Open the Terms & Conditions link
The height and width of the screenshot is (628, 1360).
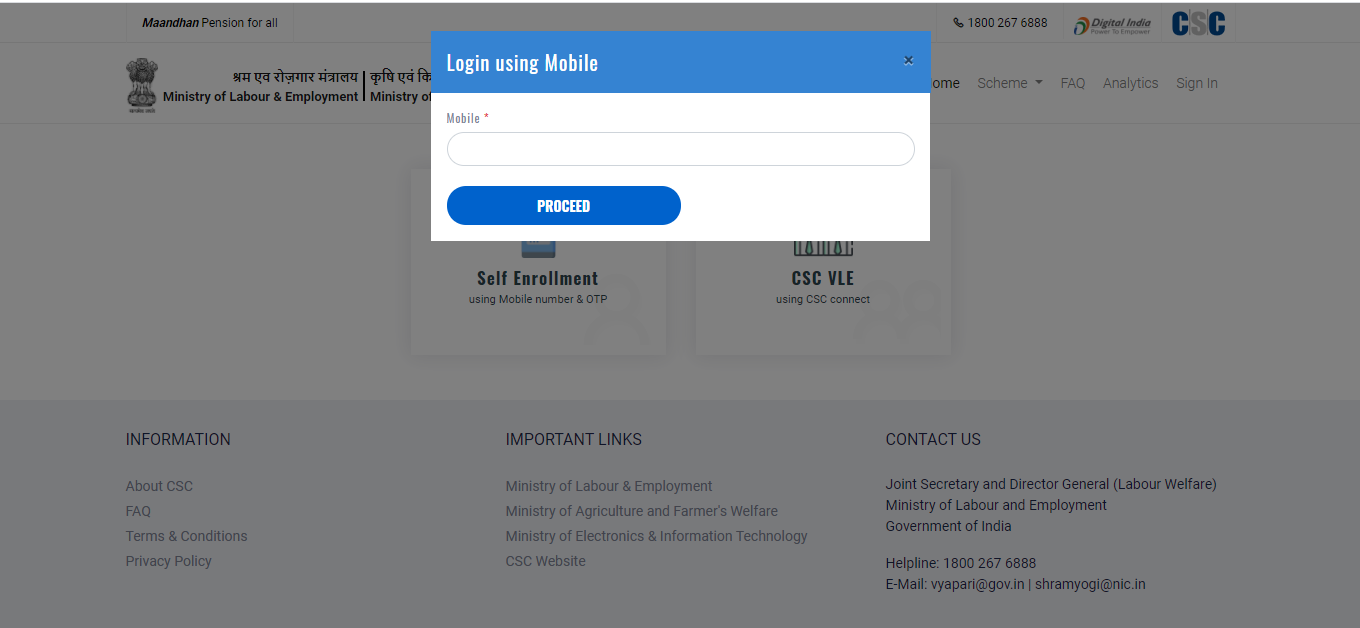click(186, 536)
